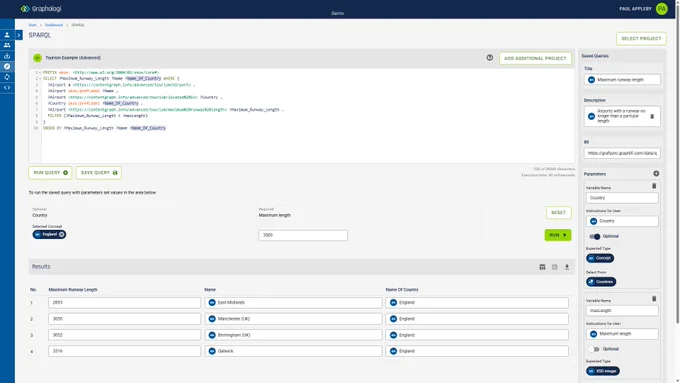Open the import/download sidebar icon
The image size is (680, 383).
[7, 56]
